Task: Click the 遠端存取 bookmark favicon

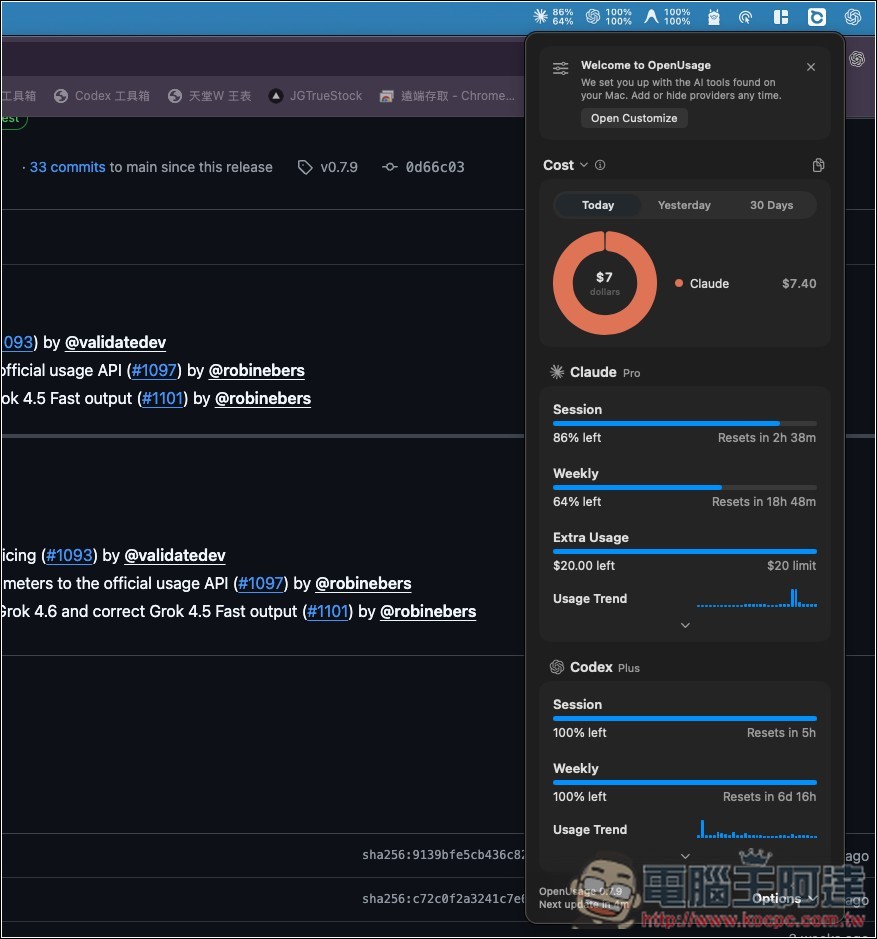Action: click(x=386, y=96)
